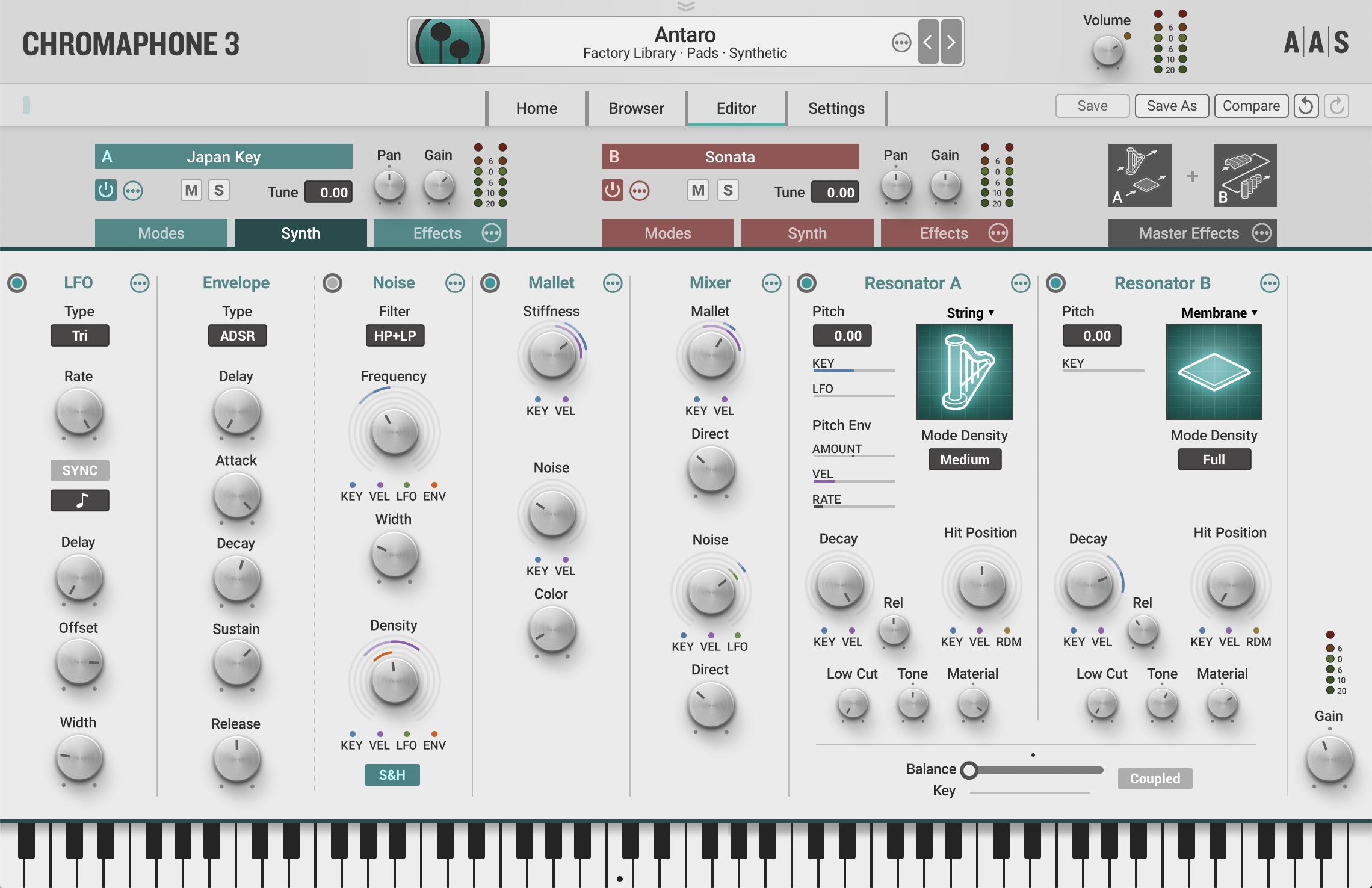Click the next preset arrow
The width and height of the screenshot is (1372, 888).
(950, 42)
